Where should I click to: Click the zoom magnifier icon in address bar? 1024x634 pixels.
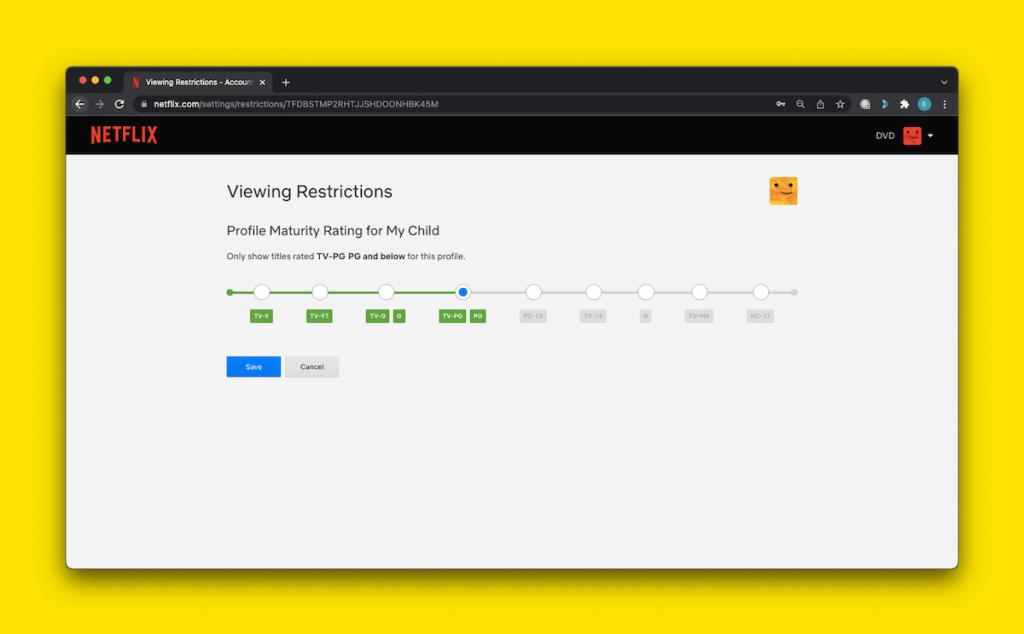[800, 104]
